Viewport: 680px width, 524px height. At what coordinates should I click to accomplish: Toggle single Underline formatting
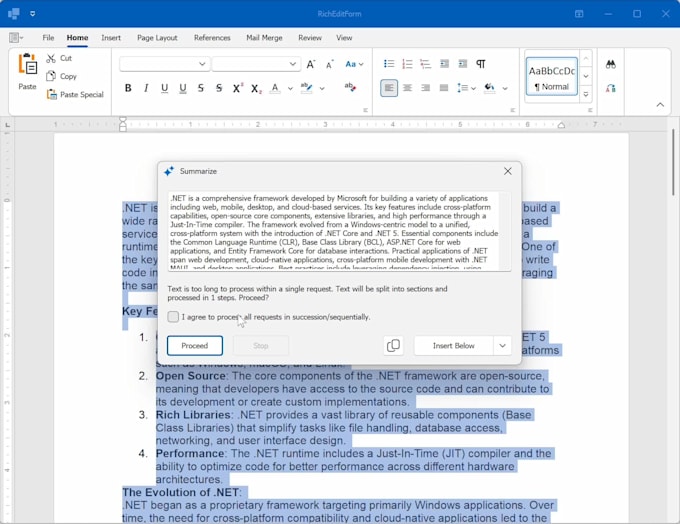[164, 88]
